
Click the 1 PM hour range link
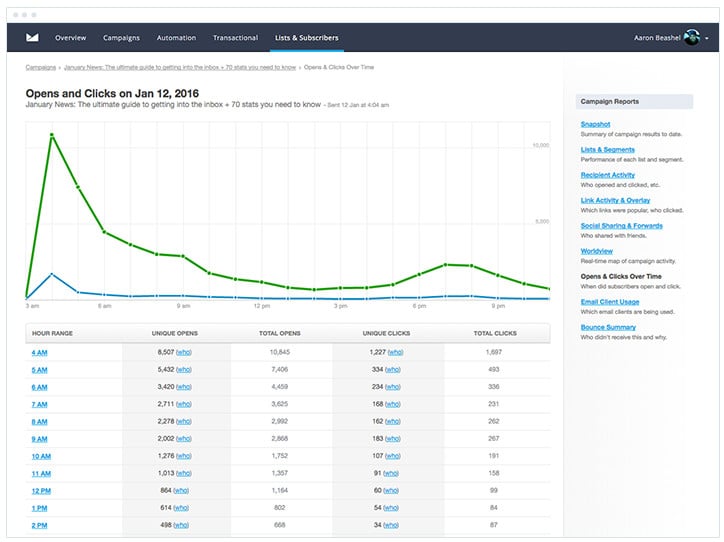coord(39,508)
